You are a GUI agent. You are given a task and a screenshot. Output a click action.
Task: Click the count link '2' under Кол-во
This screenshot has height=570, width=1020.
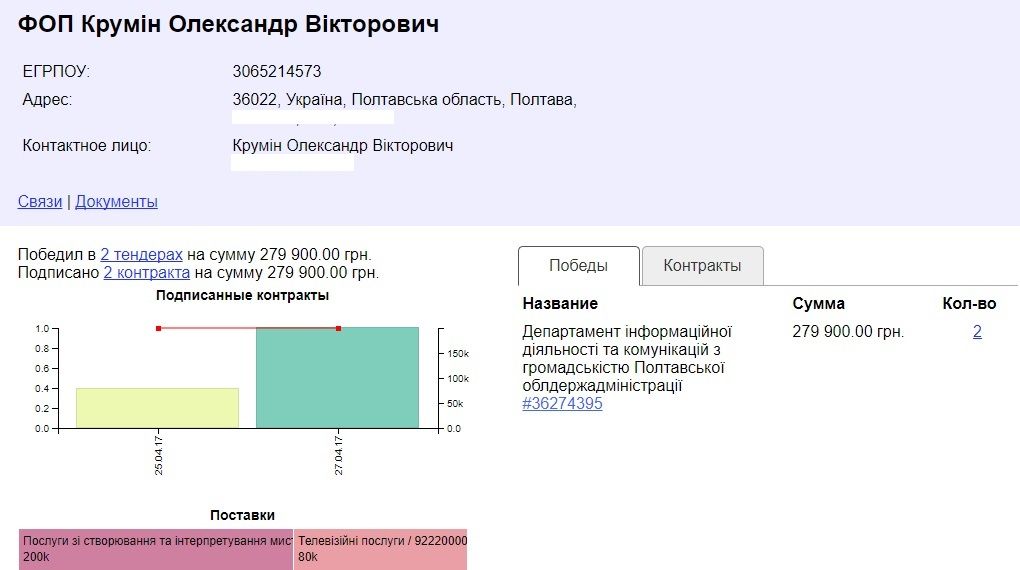pyautogui.click(x=977, y=332)
